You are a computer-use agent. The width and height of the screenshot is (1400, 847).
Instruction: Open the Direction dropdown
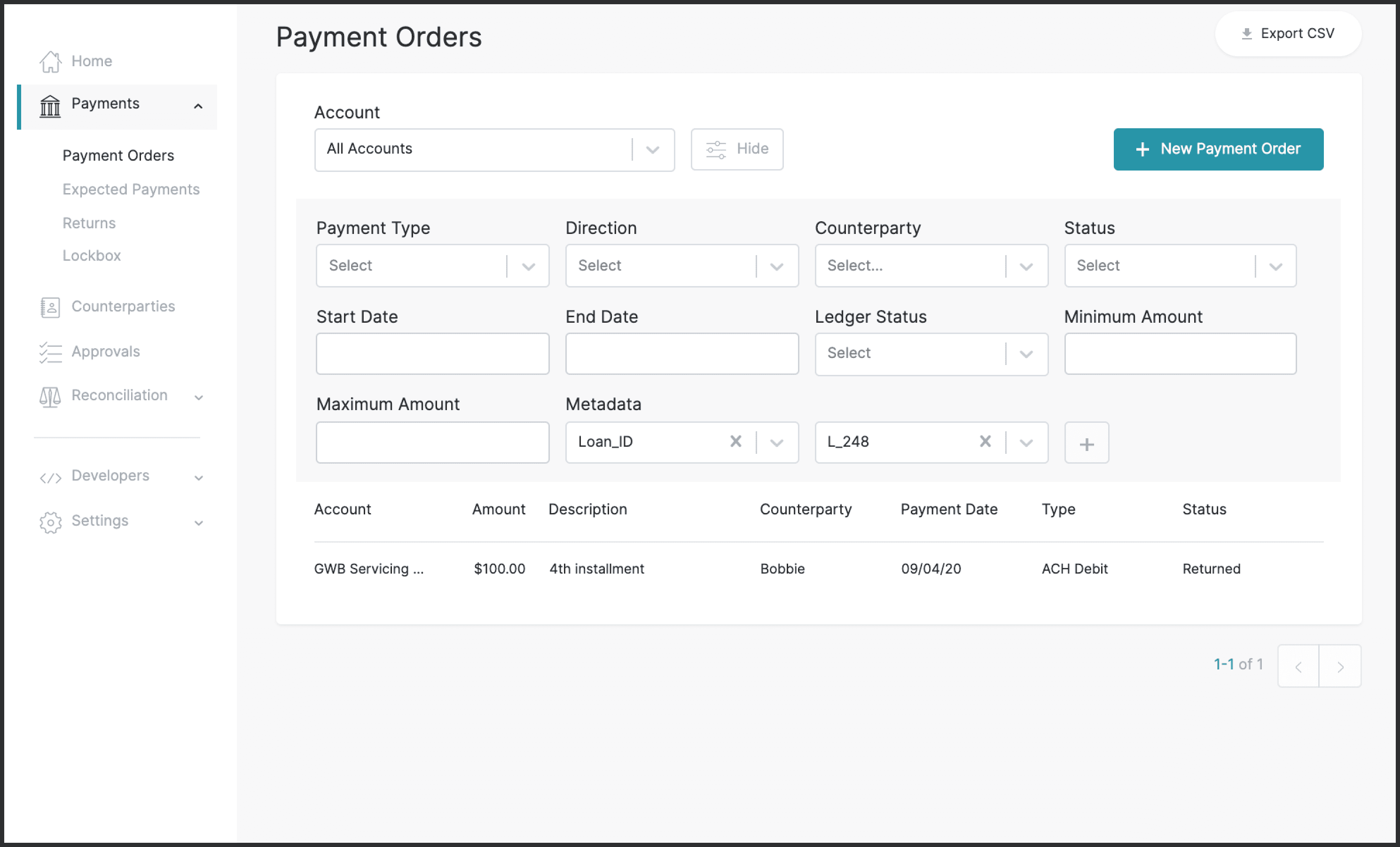coord(682,265)
